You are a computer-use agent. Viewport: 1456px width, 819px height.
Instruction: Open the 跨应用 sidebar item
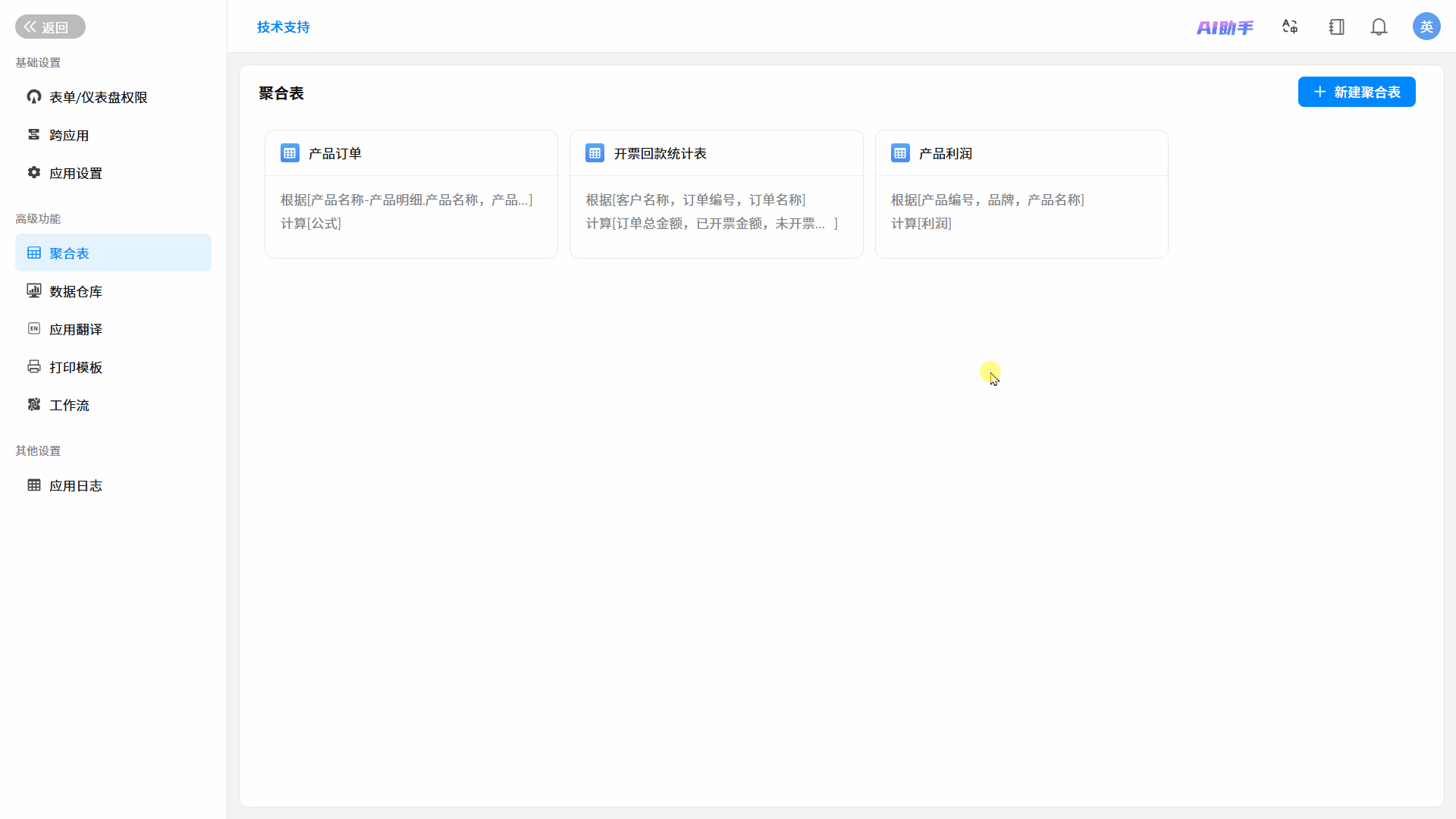point(113,135)
